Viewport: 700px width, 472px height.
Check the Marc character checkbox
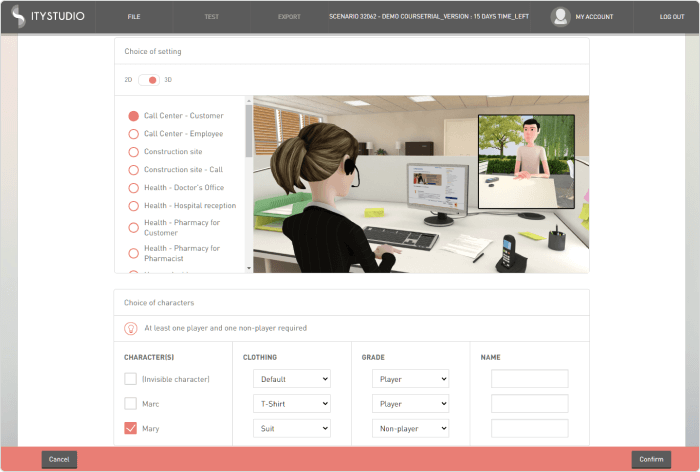click(x=130, y=404)
